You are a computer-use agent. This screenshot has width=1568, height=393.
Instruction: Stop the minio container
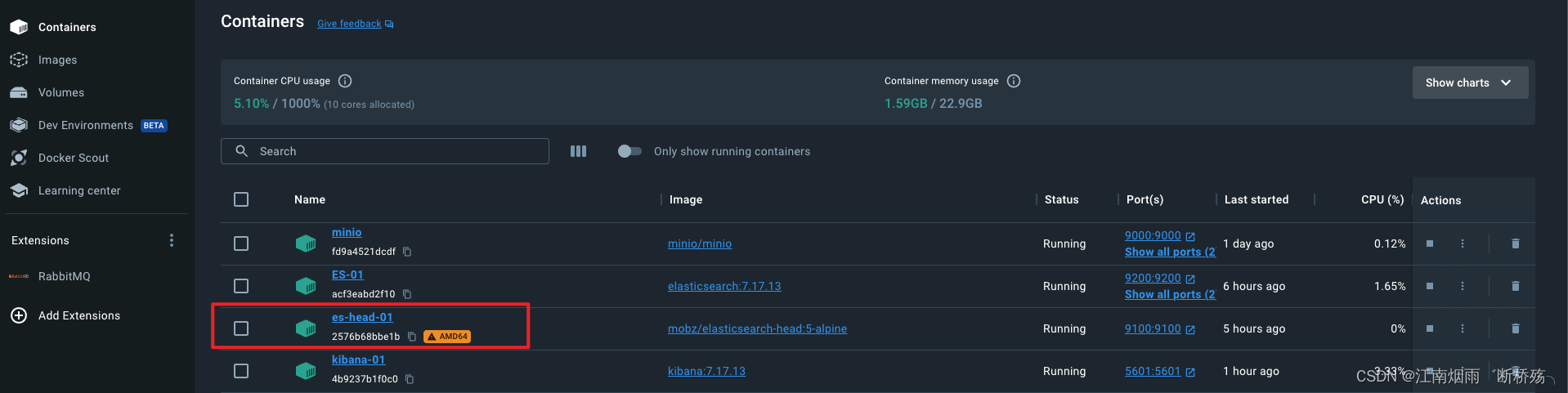pos(1430,243)
